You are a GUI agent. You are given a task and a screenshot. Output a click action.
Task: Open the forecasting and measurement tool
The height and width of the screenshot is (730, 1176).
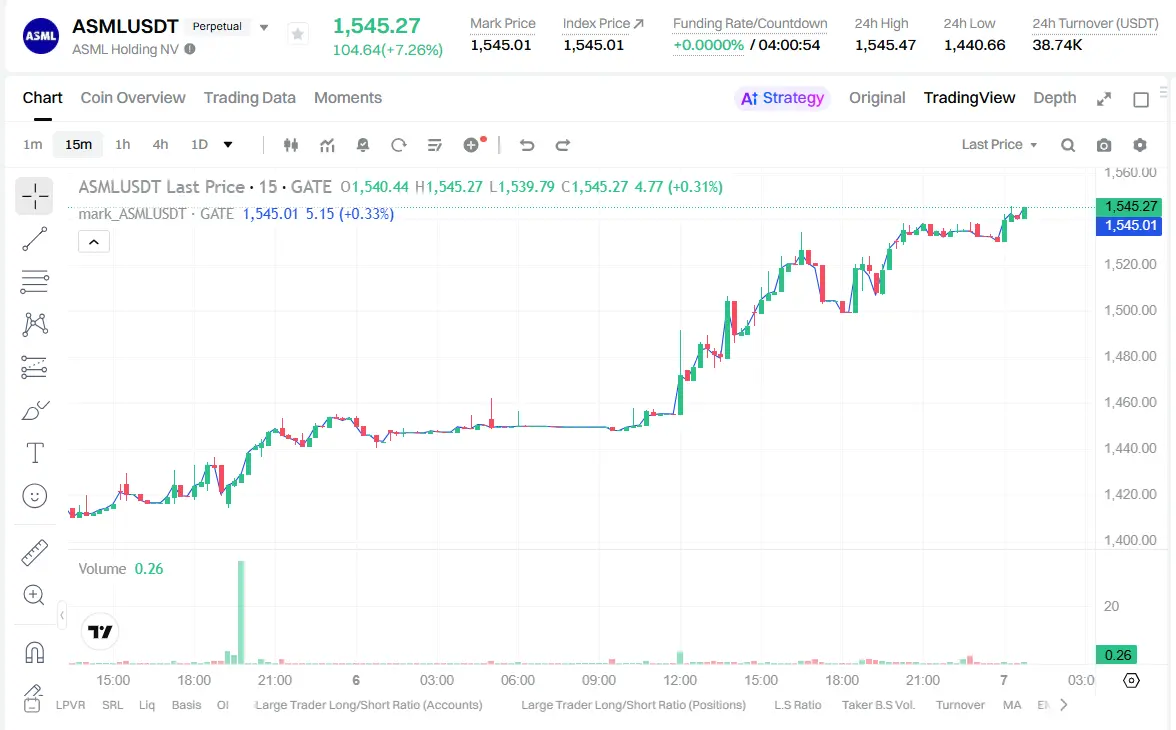[x=34, y=367]
